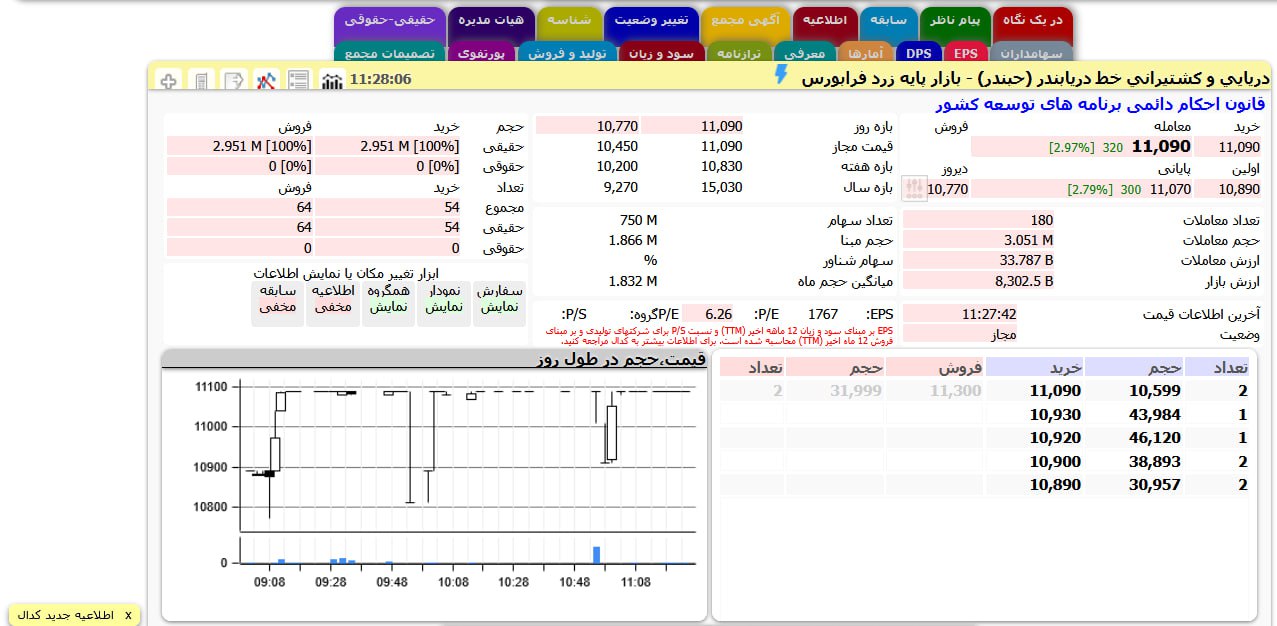Show the hidden اطلاعیه section

(333, 299)
